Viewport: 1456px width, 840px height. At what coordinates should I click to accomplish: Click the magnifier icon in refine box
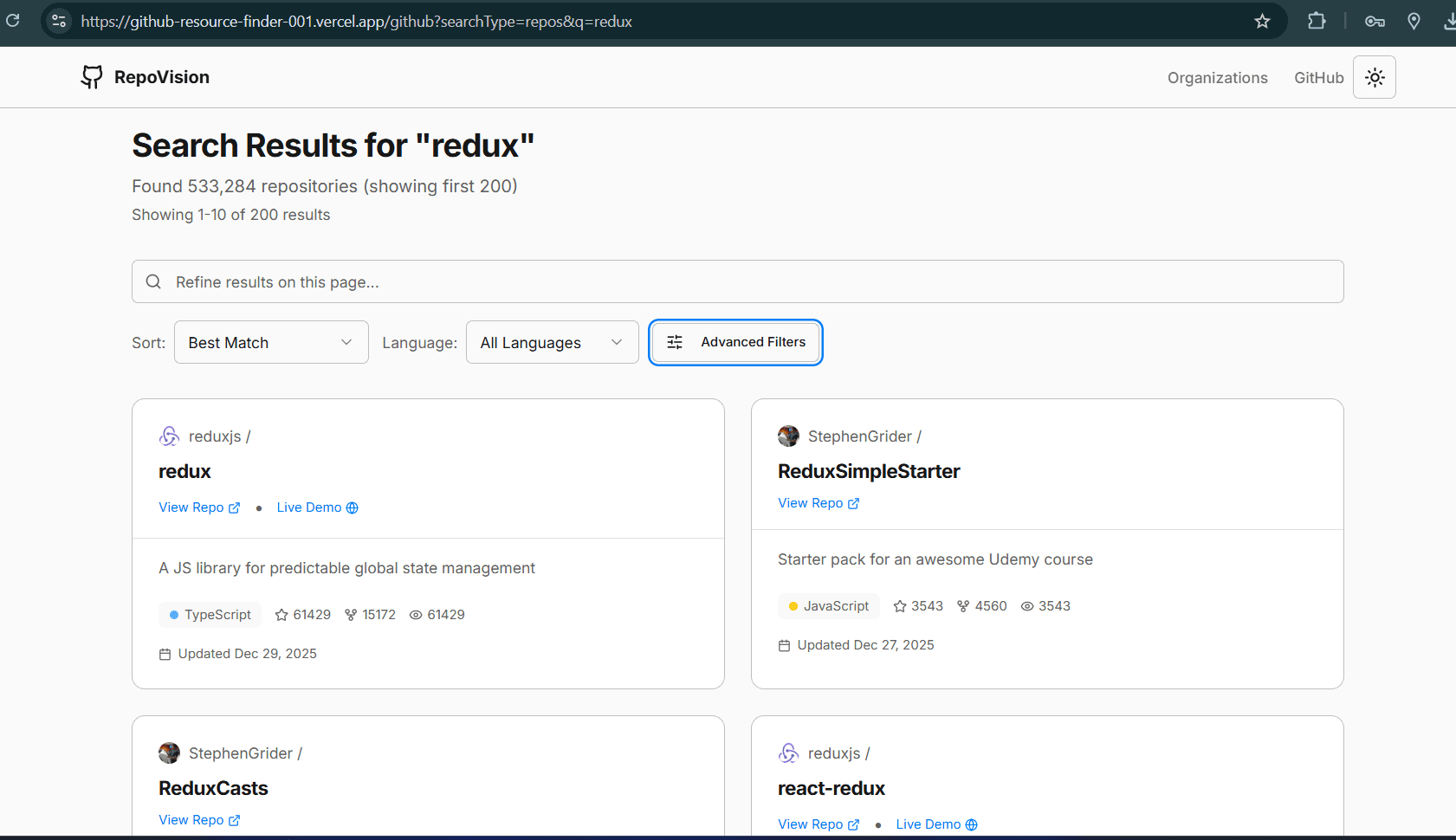[x=153, y=281]
